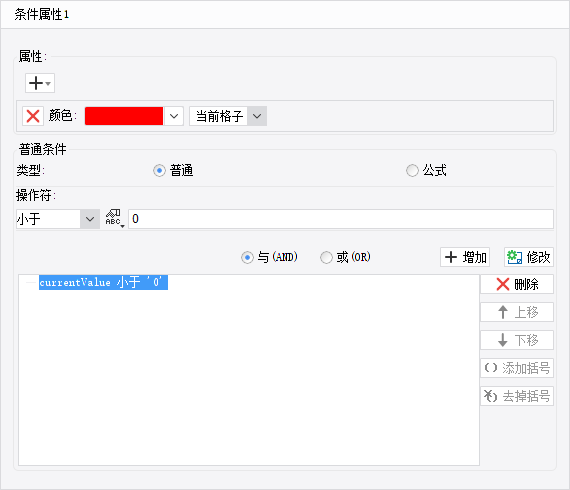570x490 pixels.
Task: Click the value input field containing 0
Action: point(341,219)
